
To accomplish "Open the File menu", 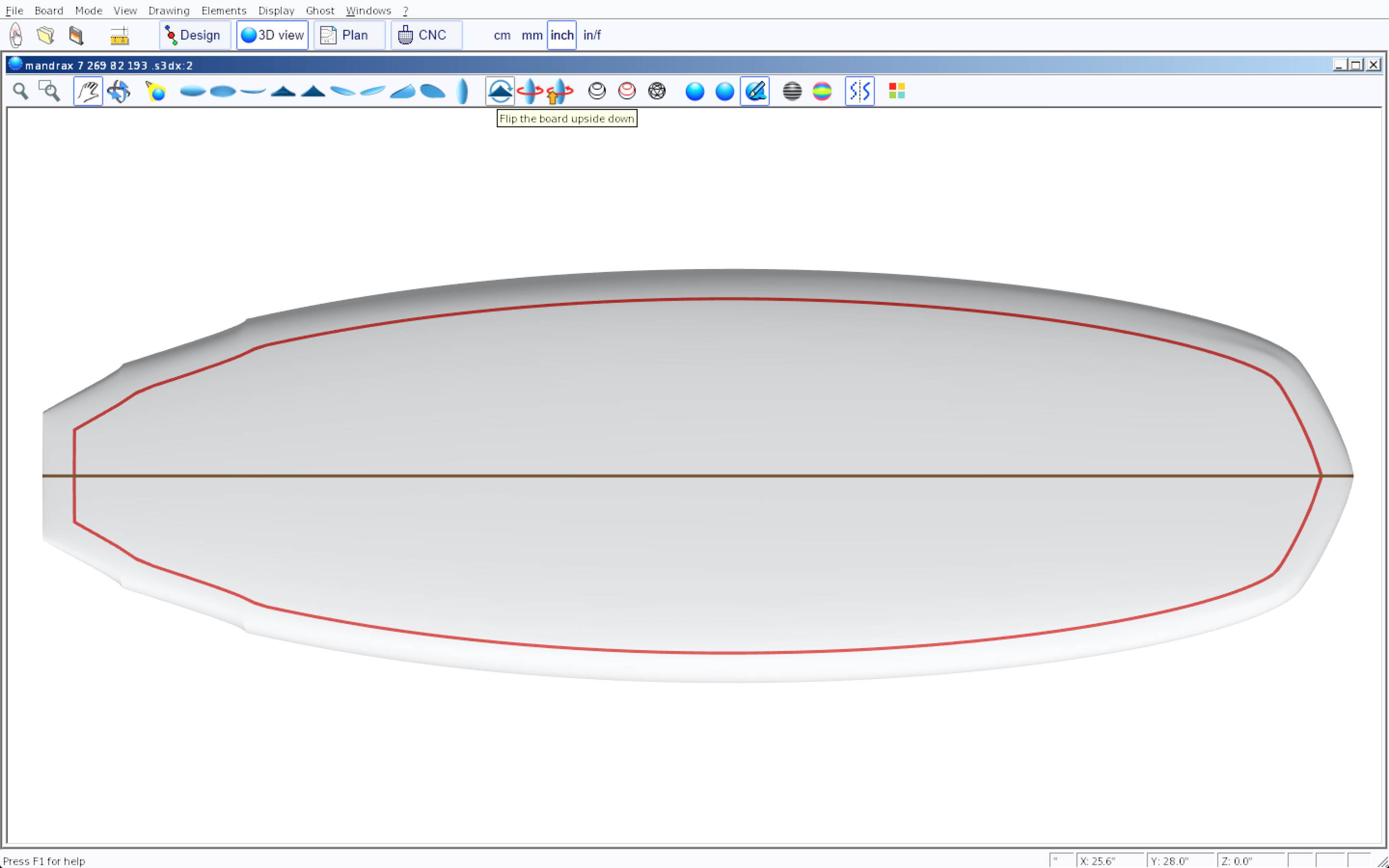I will [x=14, y=10].
